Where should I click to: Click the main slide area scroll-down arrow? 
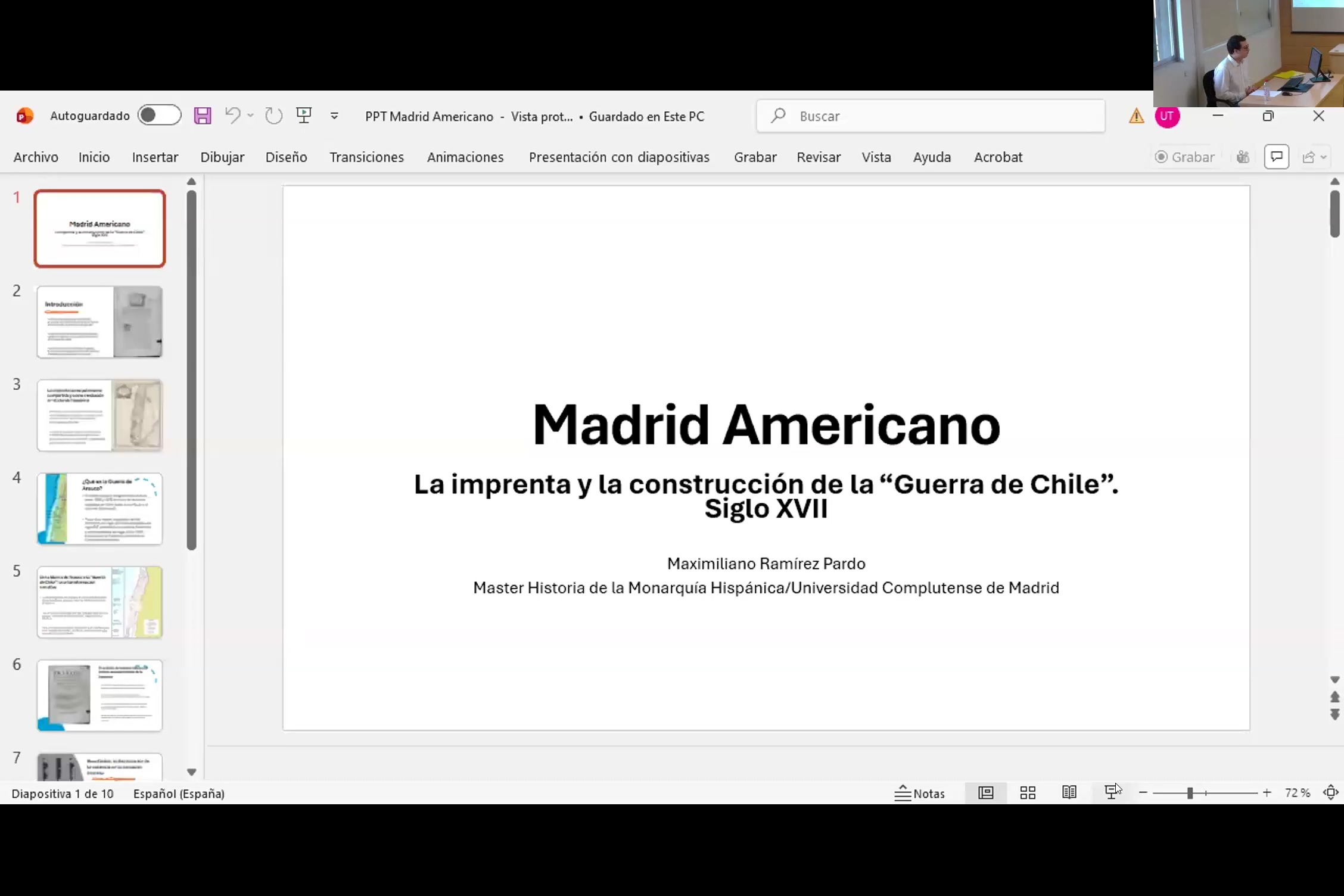click(x=1334, y=680)
